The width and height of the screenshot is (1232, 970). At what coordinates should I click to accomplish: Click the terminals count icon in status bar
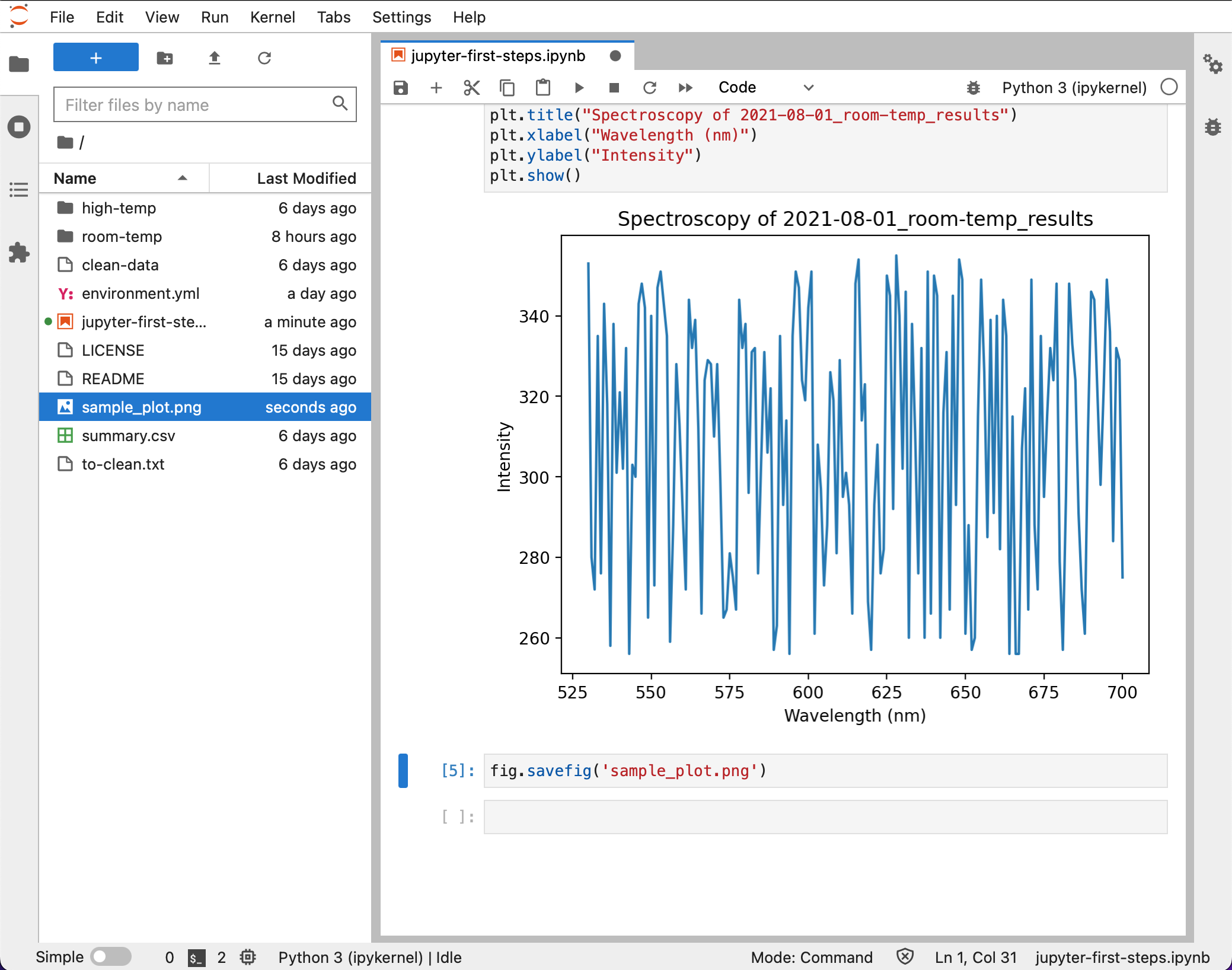(196, 957)
